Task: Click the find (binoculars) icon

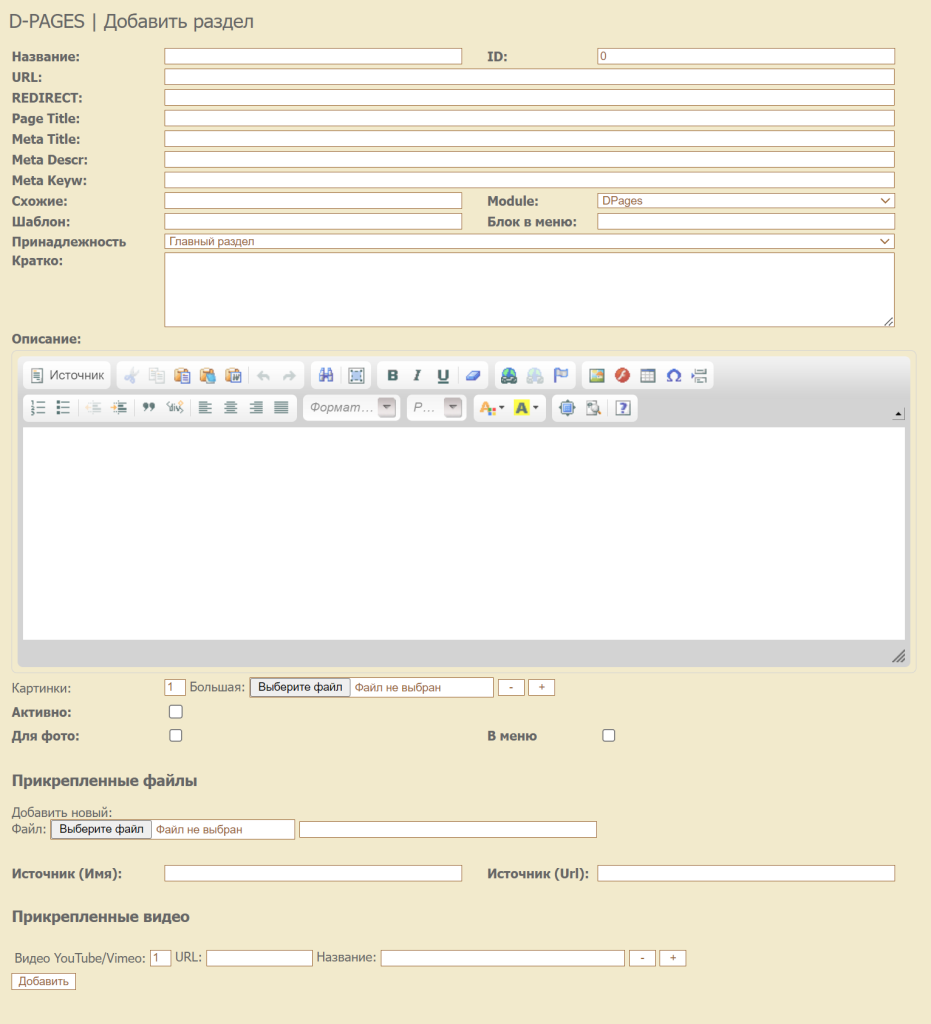Action: pyautogui.click(x=325, y=375)
